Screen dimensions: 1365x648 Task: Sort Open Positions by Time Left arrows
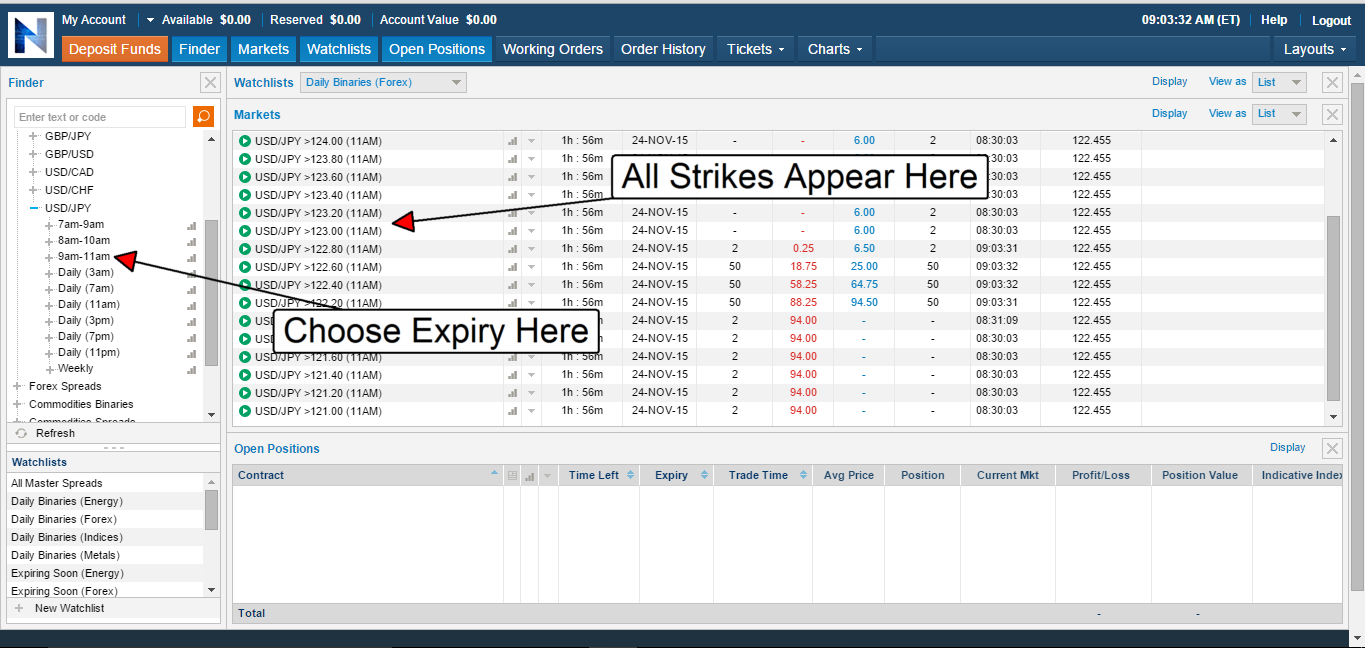631,475
